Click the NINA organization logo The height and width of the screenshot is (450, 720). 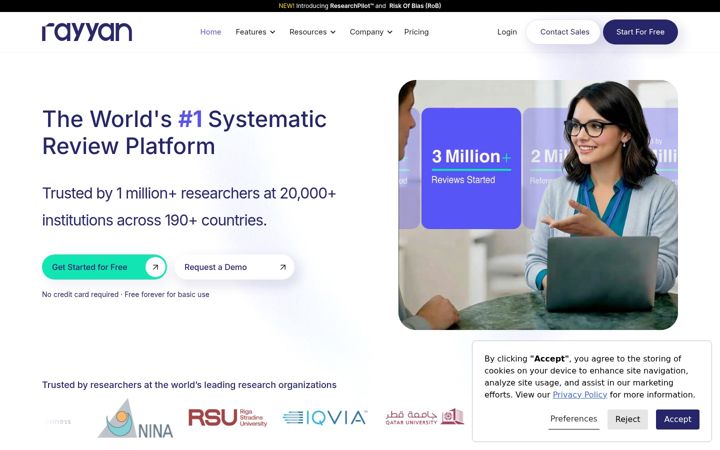pos(135,418)
